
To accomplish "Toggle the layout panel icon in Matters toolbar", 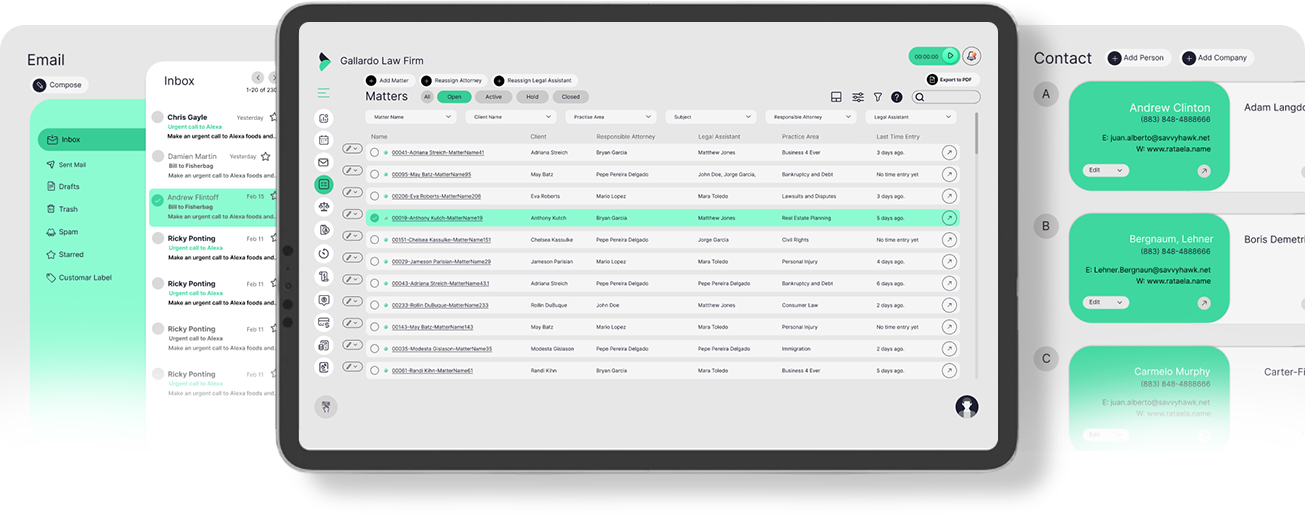I will (x=836, y=97).
